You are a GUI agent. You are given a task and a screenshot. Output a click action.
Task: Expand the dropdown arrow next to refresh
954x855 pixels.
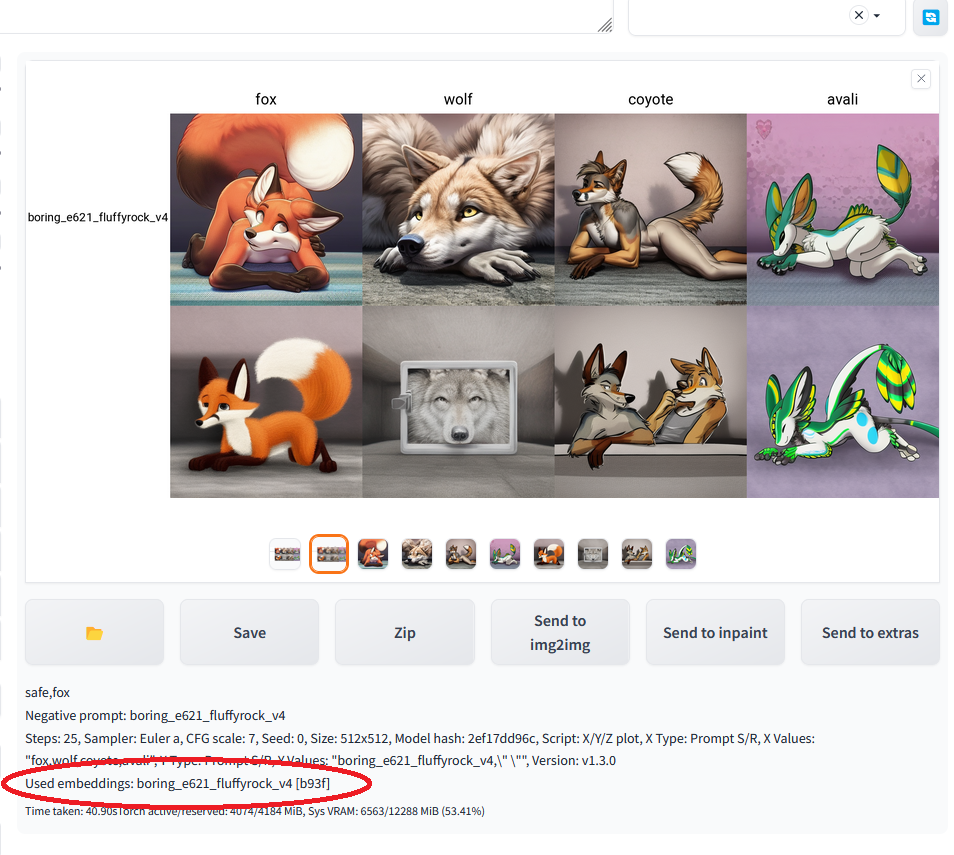point(877,16)
